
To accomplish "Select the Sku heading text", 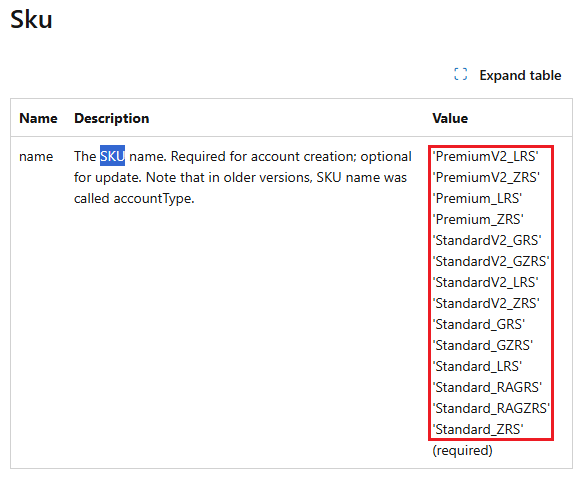I will click(x=31, y=19).
